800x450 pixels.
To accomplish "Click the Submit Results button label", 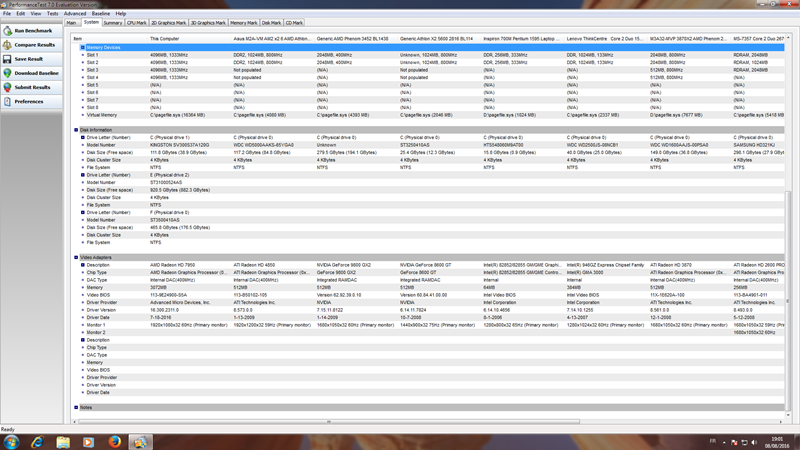I will click(x=32, y=87).
